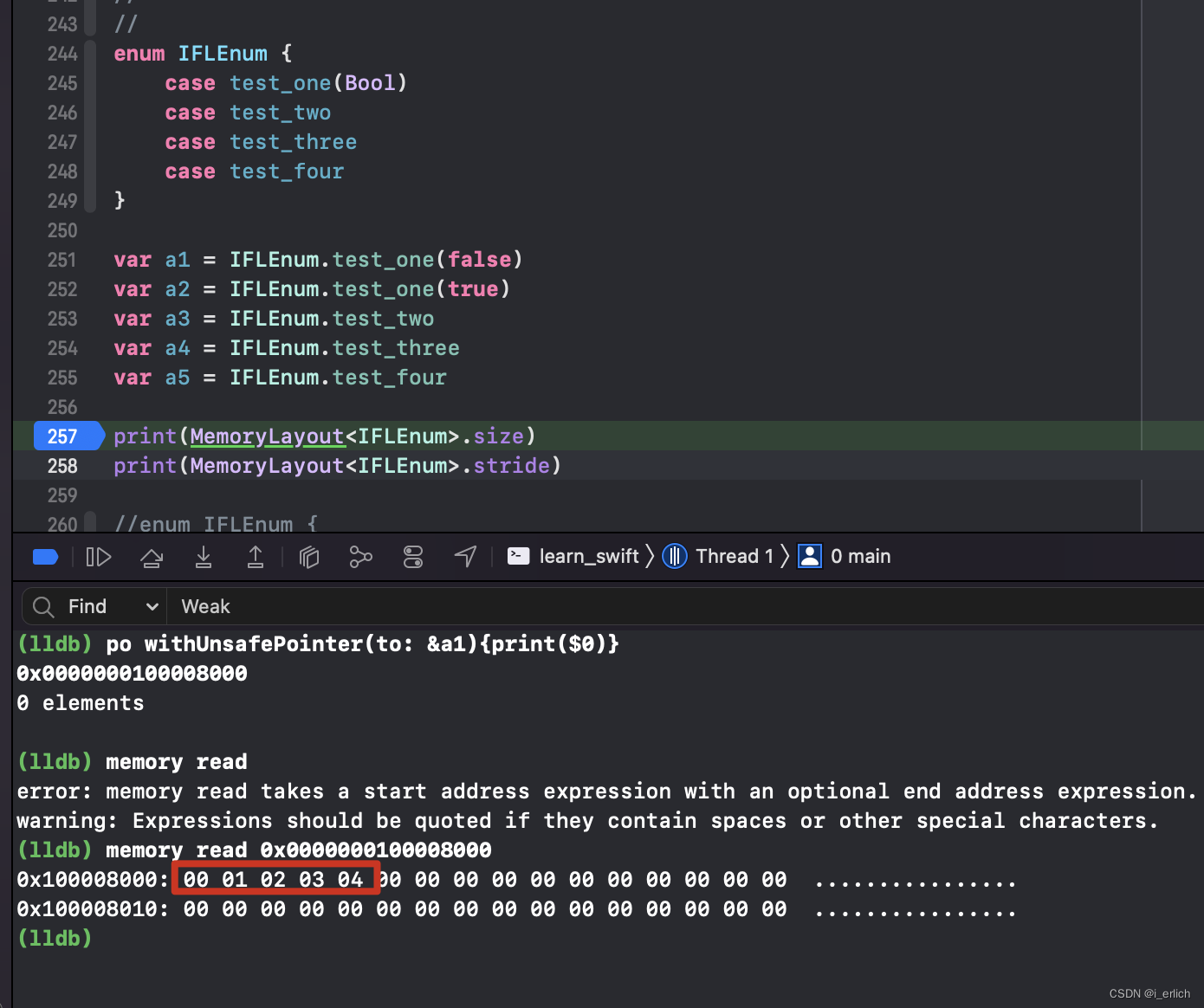Click variable a1 on line 251

pos(178,260)
